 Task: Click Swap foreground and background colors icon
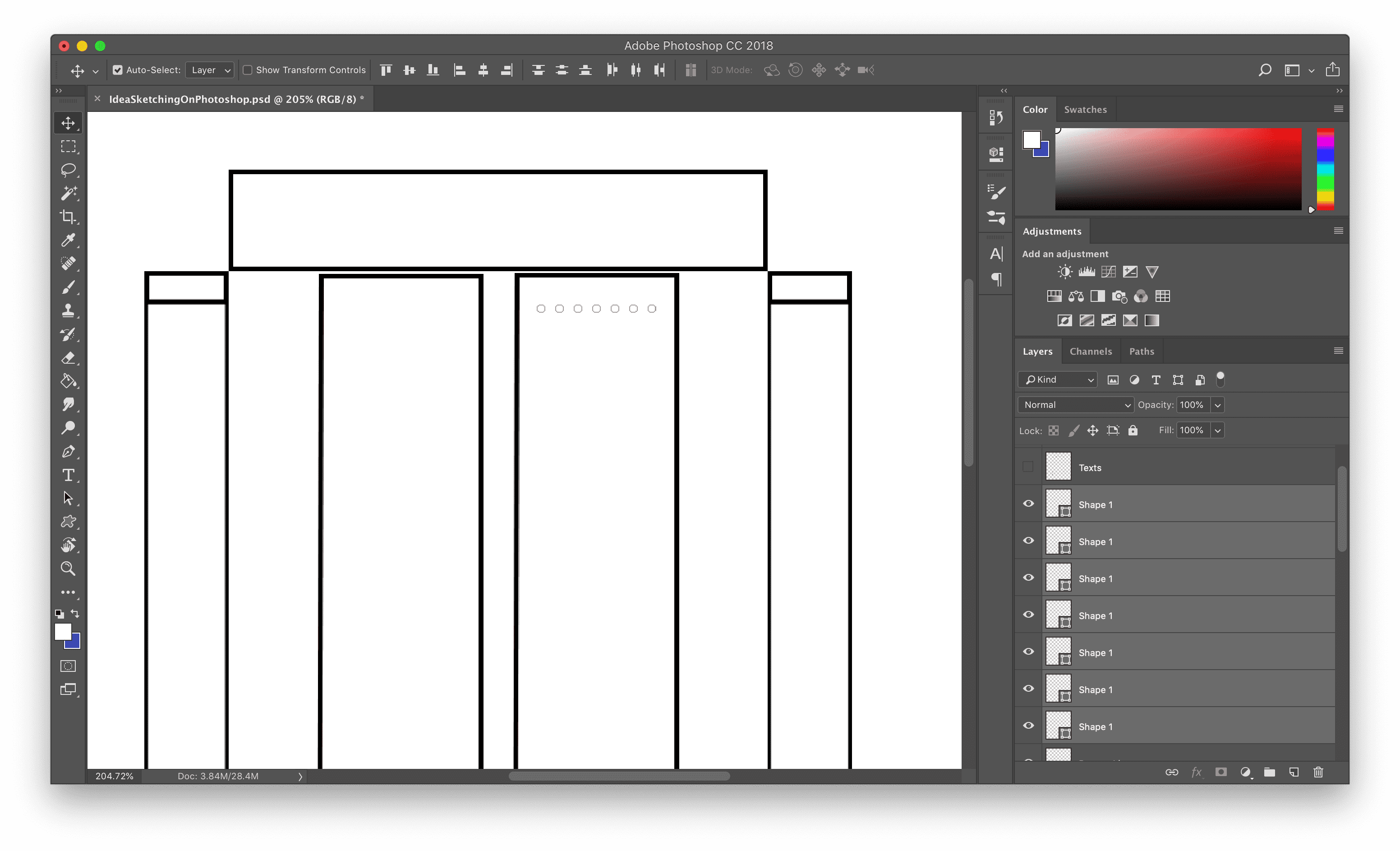75,614
